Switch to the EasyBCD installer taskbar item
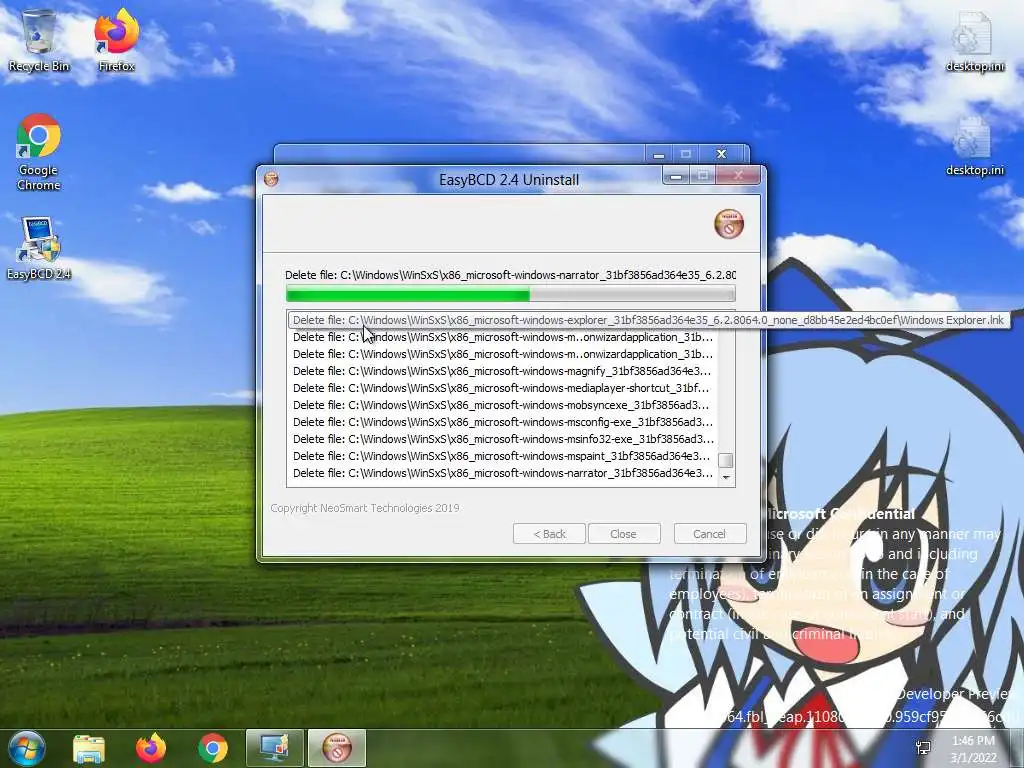1024x768 pixels. 275,748
